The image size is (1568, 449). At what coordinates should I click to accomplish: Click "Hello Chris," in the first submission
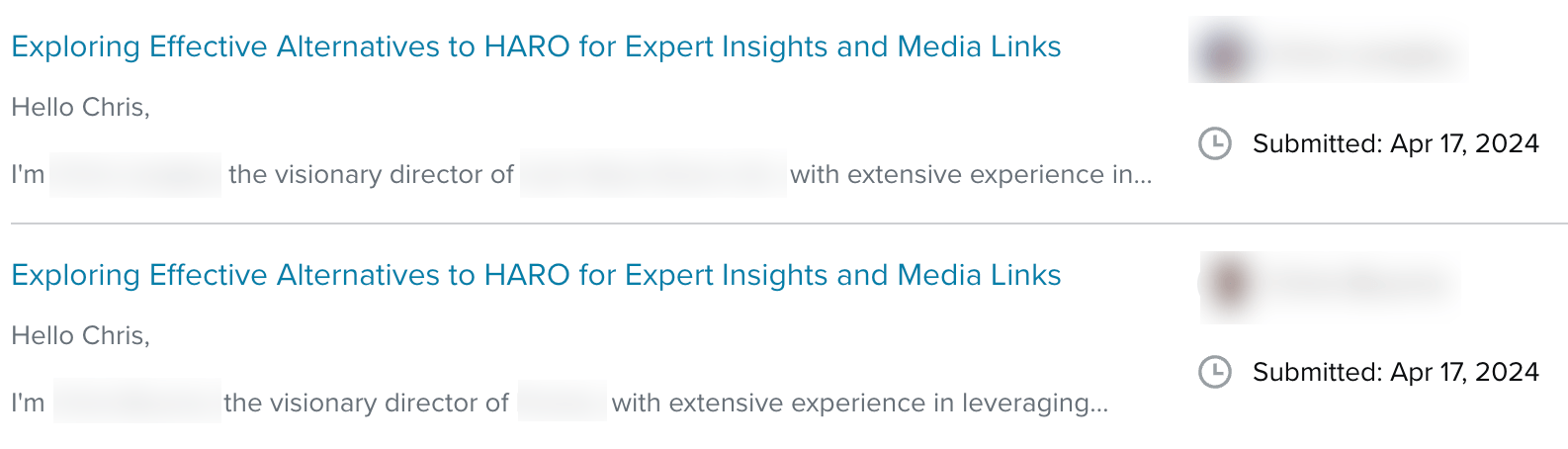[x=80, y=107]
